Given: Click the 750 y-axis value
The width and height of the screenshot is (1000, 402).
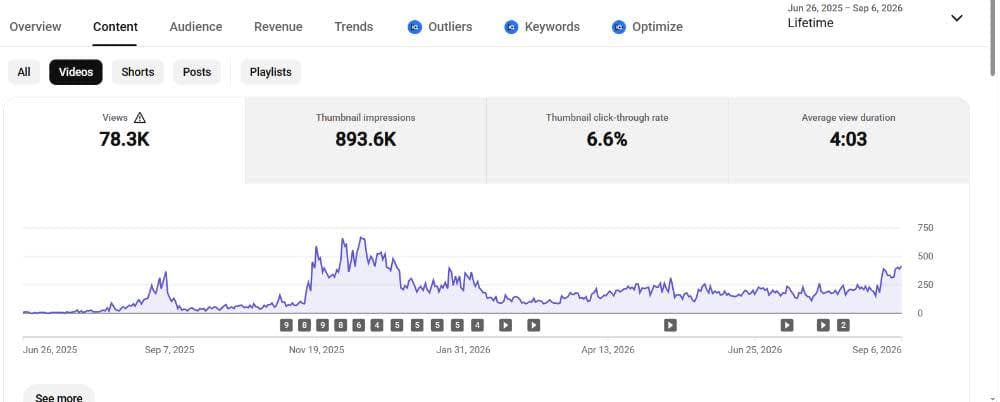Looking at the screenshot, I should pos(925,228).
